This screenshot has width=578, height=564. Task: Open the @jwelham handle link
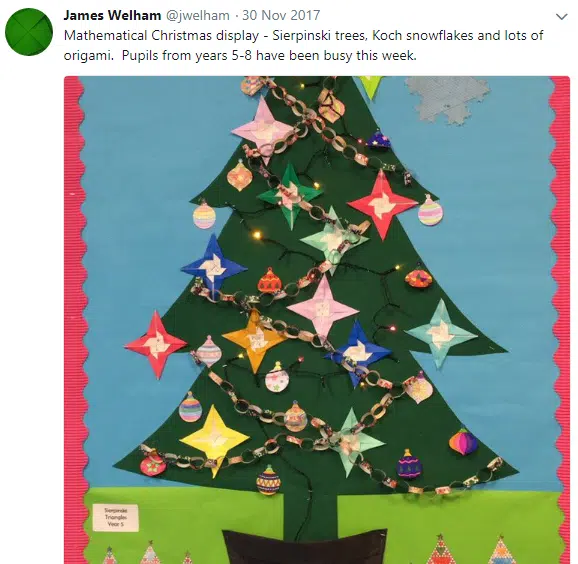(198, 15)
